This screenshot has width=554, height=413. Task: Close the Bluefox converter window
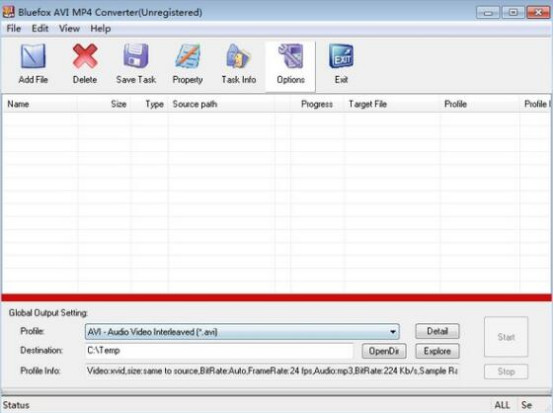[538, 13]
